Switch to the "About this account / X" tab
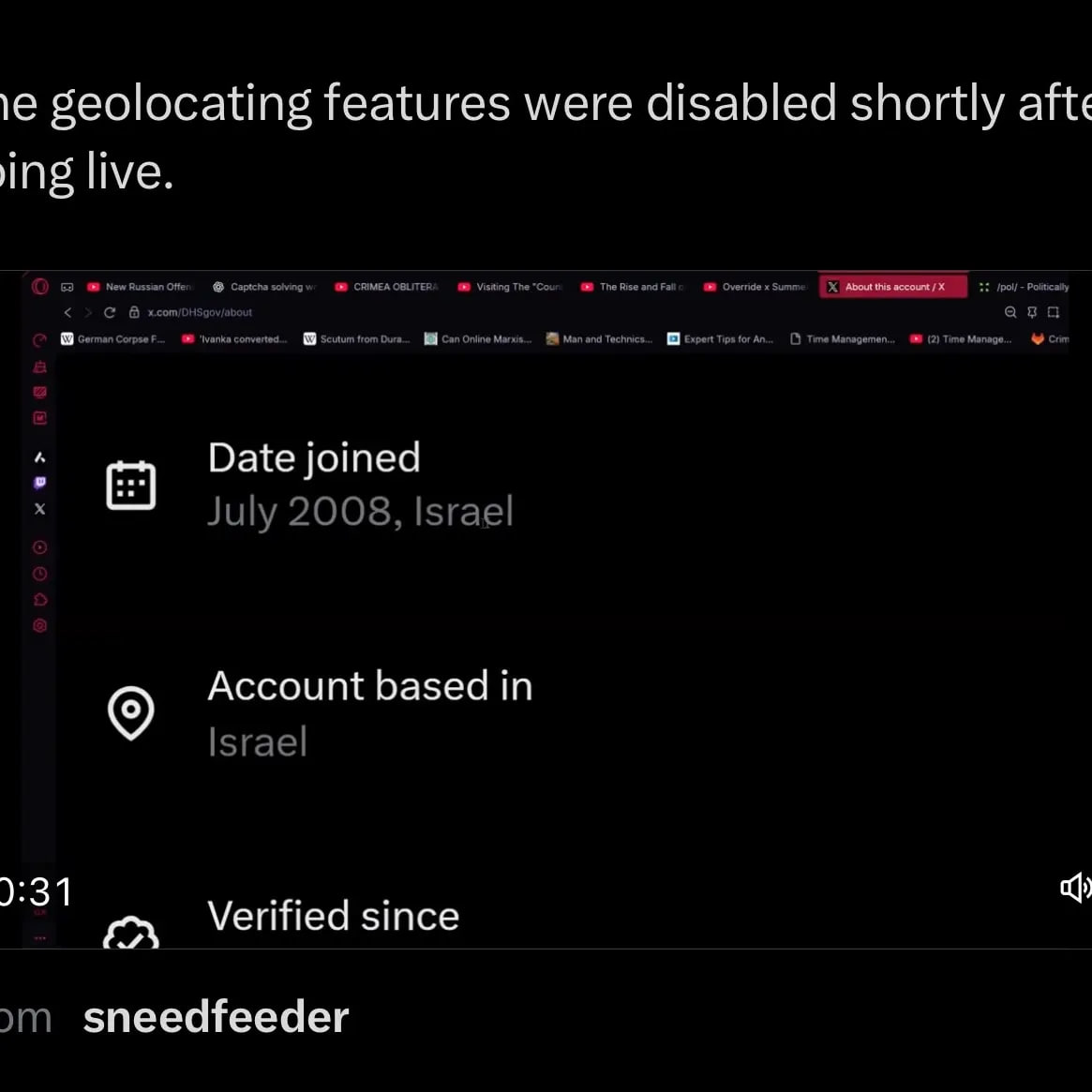The image size is (1092, 1092). click(891, 287)
